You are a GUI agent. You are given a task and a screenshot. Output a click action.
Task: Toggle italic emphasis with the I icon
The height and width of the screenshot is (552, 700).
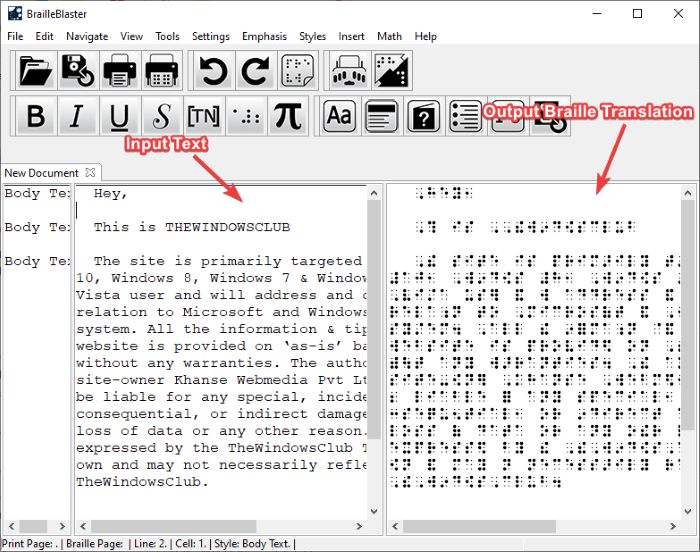coord(78,116)
